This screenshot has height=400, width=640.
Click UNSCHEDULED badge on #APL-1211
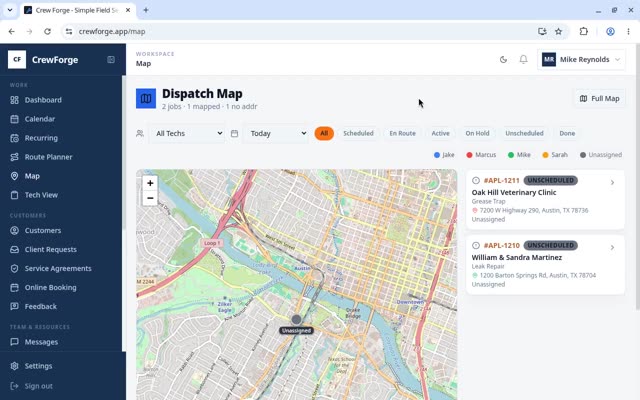click(x=550, y=180)
